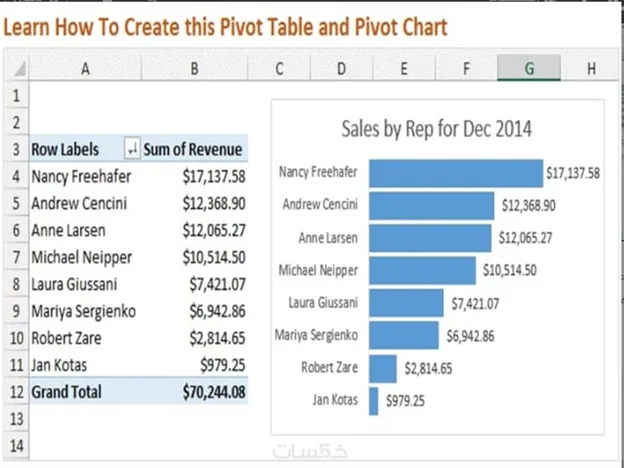Select column A header
624x468 pixels.
tap(84, 68)
